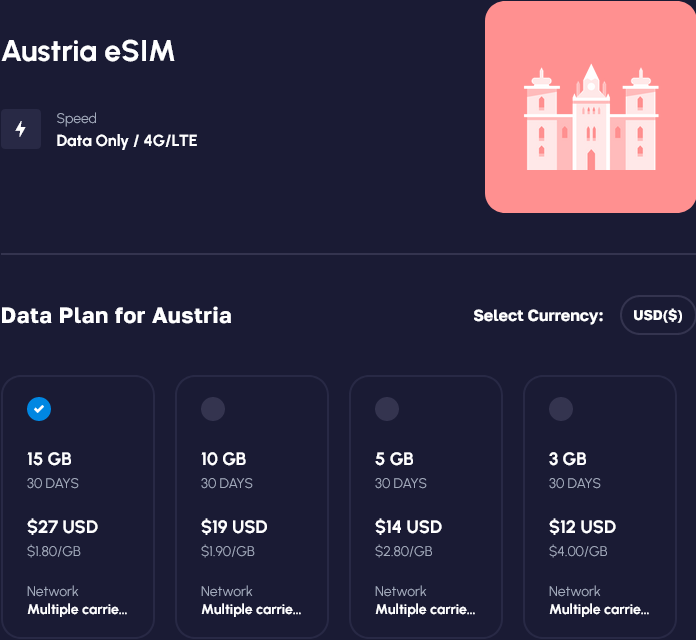Select the 5 GB plan radio button
The height and width of the screenshot is (640, 696).
coord(387,408)
